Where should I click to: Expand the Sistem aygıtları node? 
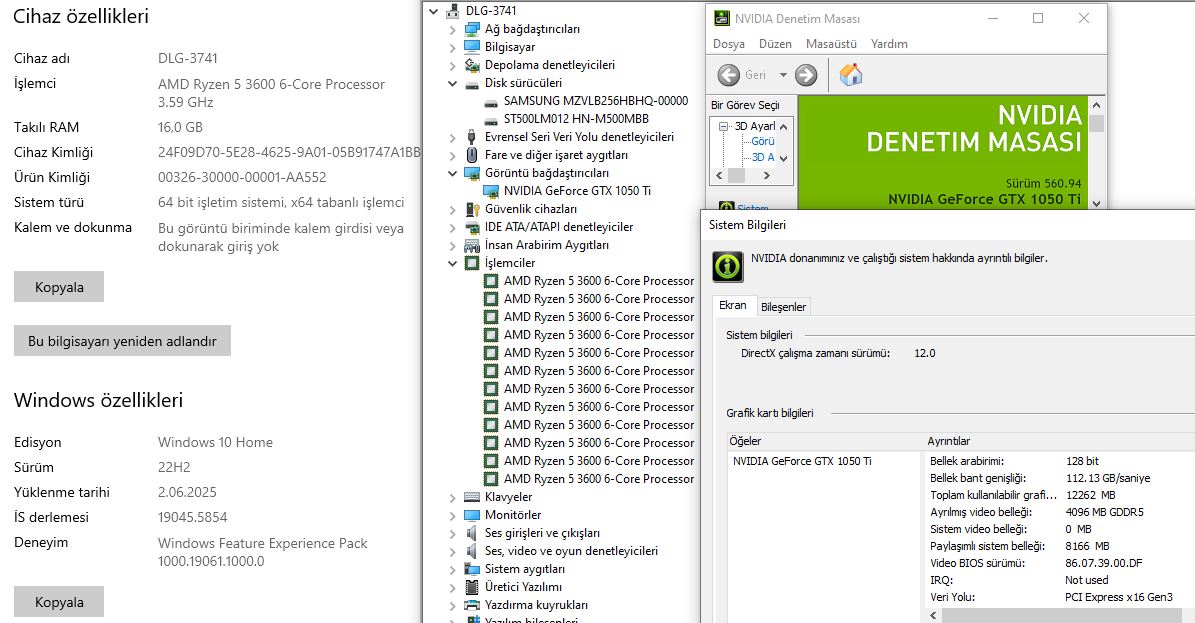(453, 570)
